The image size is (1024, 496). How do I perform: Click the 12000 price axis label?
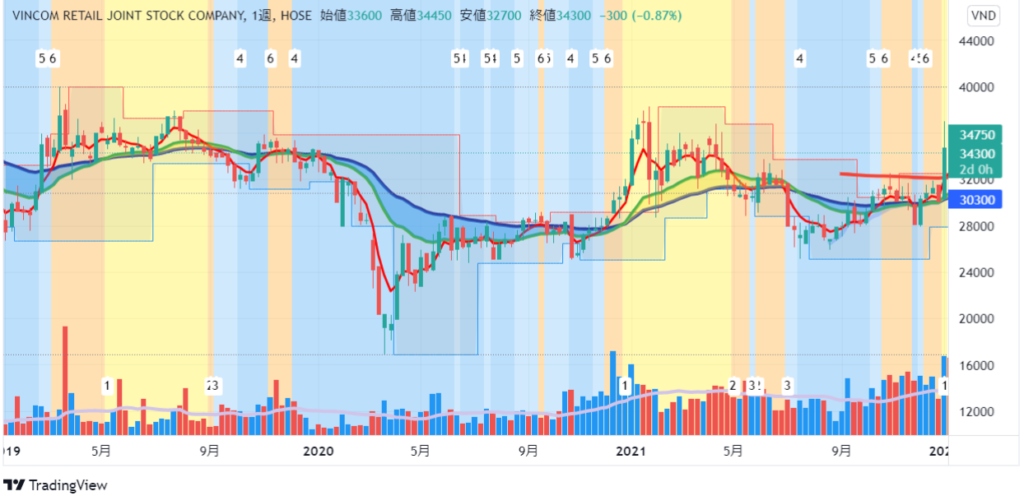[x=978, y=412]
